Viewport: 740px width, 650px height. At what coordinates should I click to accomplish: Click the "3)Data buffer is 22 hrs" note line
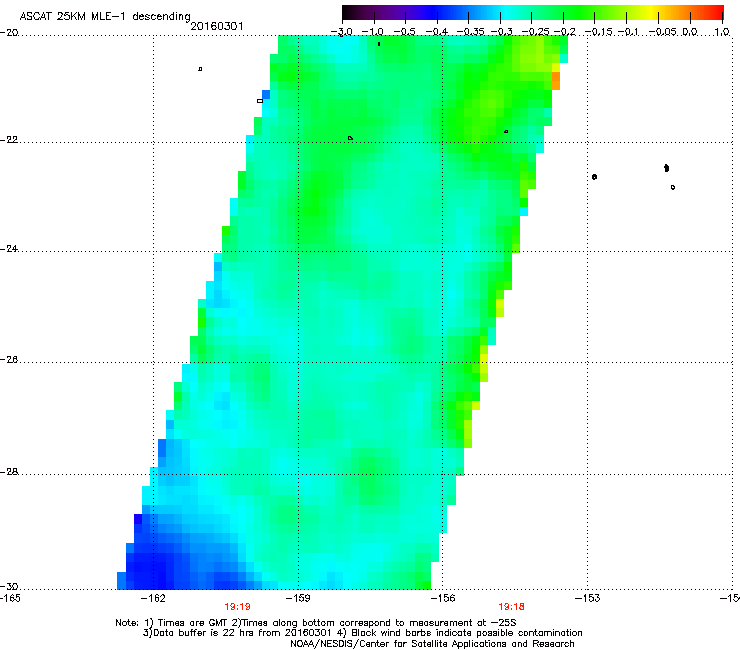362,633
